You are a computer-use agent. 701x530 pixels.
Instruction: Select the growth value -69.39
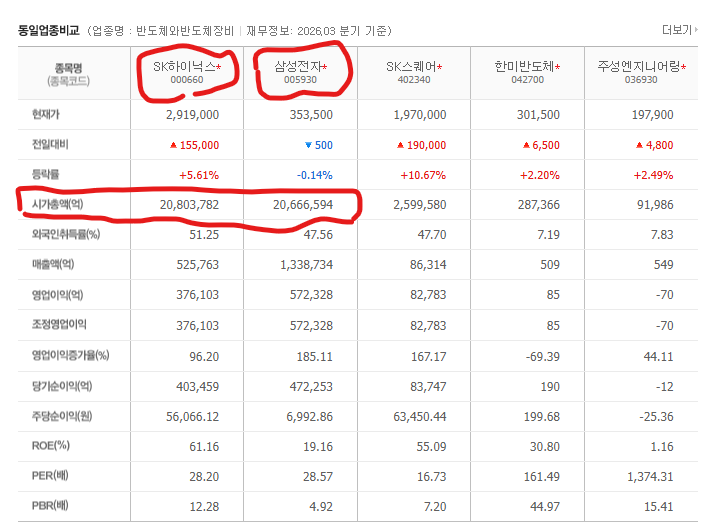[543, 357]
